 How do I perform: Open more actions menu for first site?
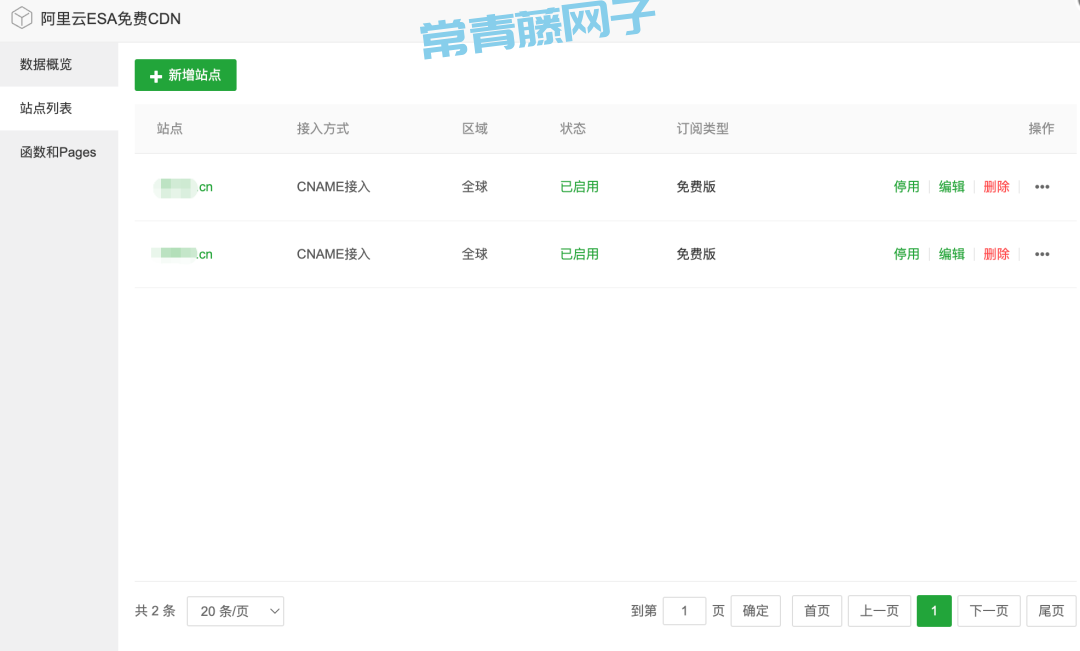[x=1042, y=187]
